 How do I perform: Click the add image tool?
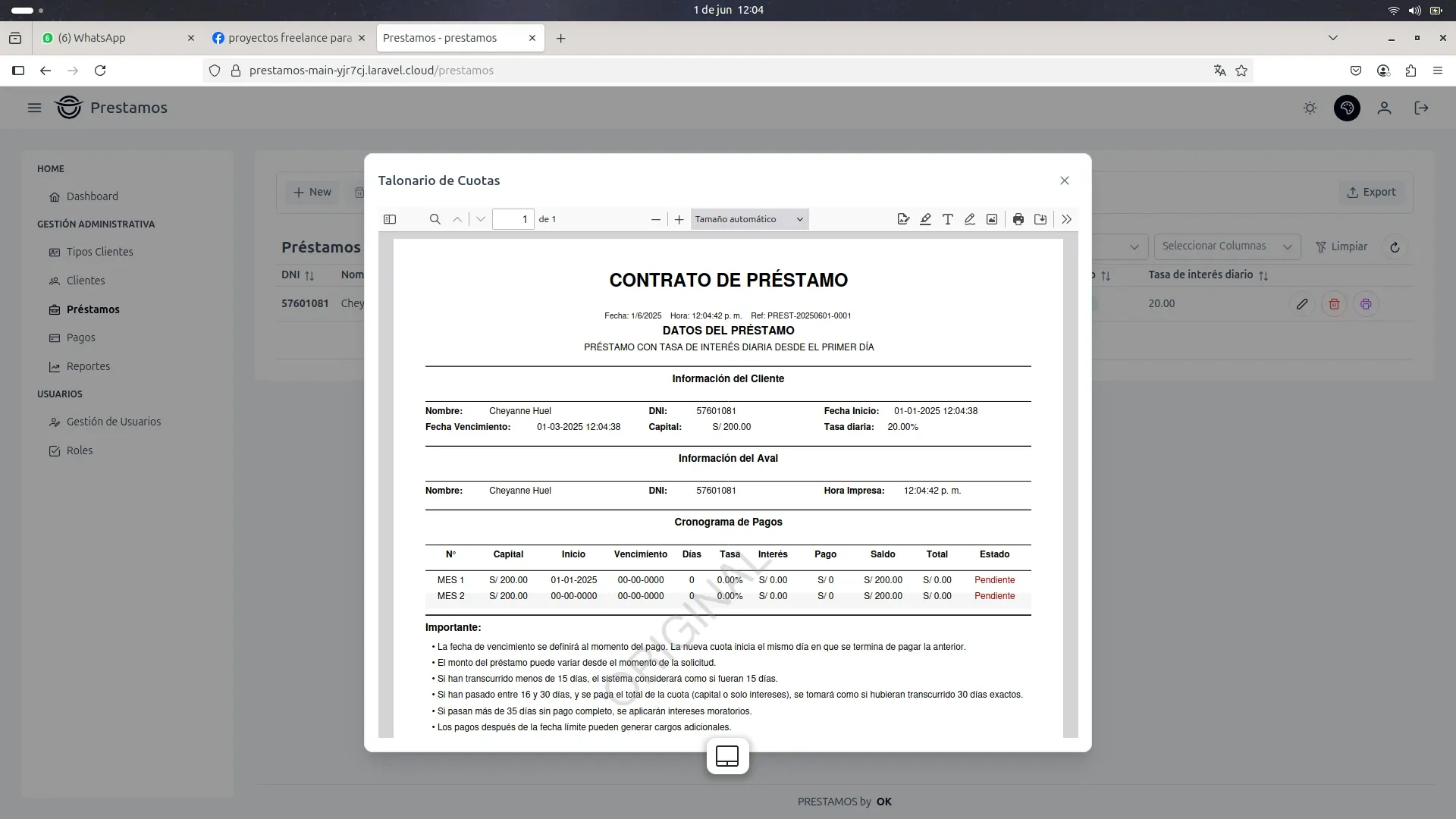(991, 219)
